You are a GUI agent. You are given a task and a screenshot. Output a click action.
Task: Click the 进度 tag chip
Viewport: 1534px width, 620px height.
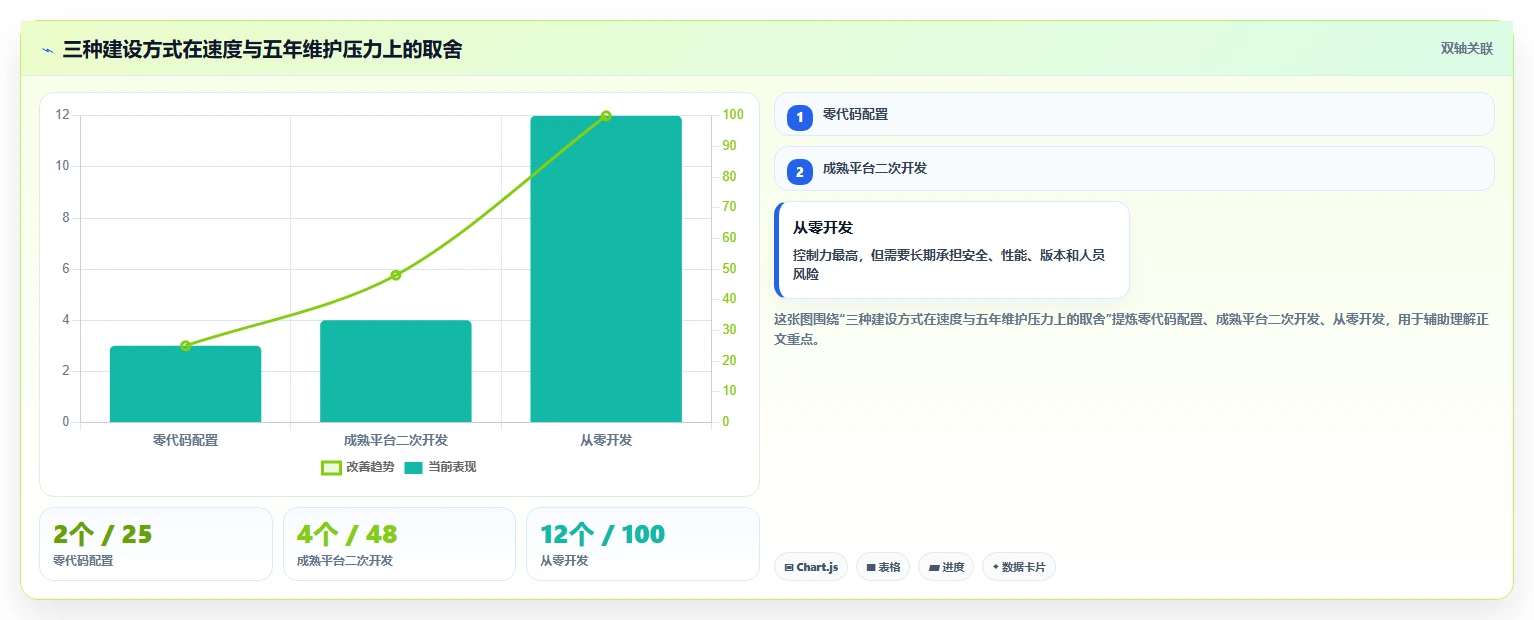point(946,567)
